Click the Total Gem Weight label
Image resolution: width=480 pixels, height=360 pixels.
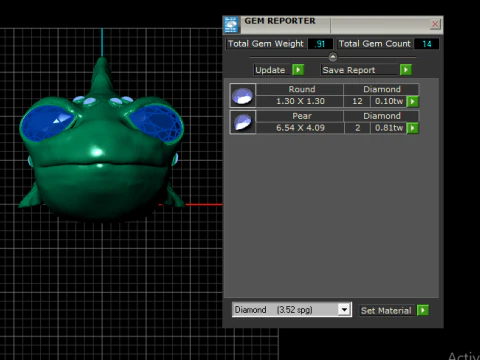click(266, 44)
